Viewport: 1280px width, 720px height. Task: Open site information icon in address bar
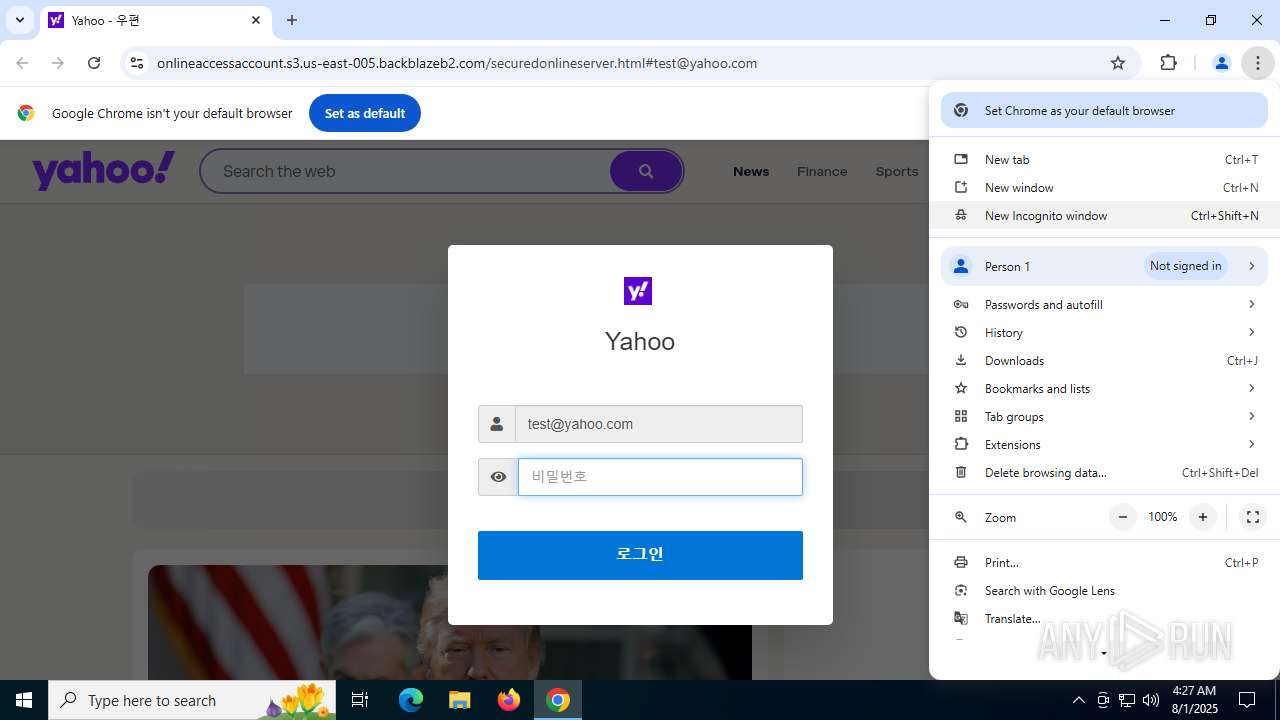coord(137,63)
